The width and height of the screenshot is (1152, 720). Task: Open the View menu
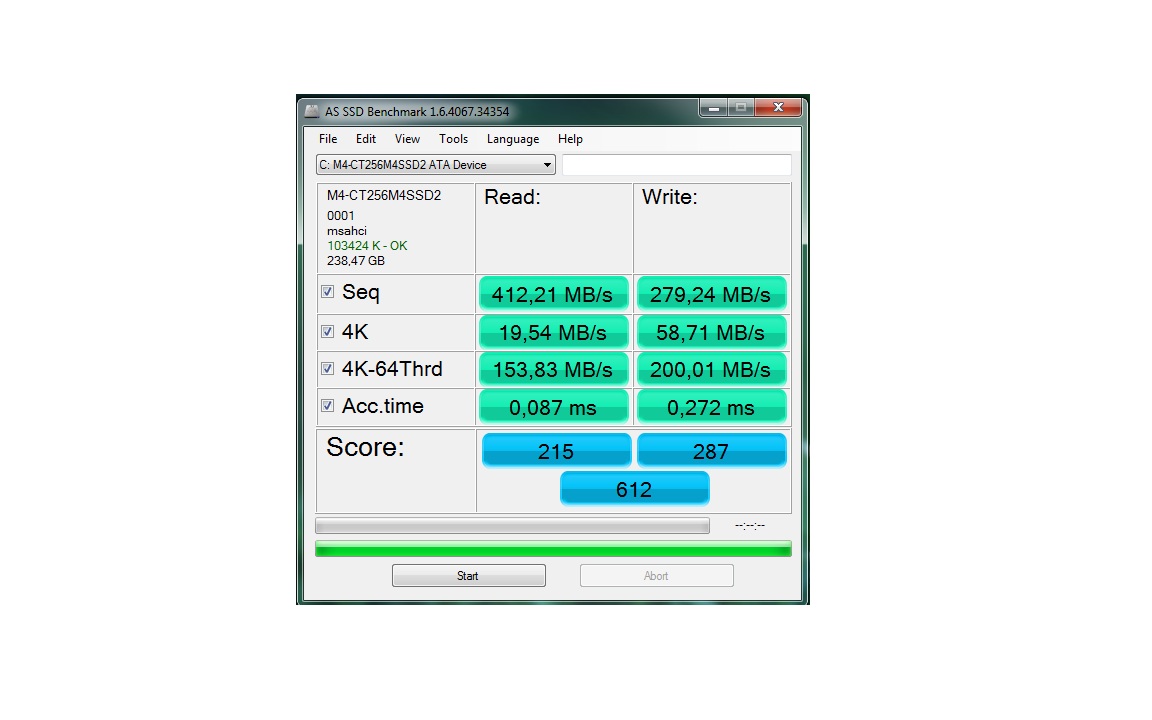pyautogui.click(x=407, y=139)
